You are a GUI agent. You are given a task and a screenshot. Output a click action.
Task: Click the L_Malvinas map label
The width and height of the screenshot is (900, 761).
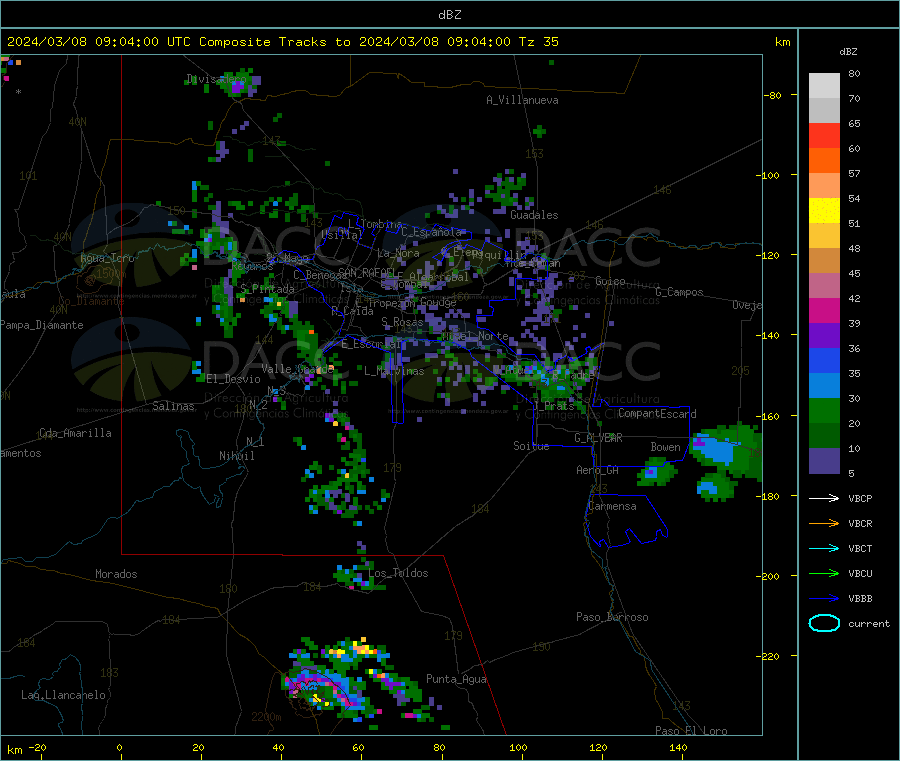[x=394, y=371]
